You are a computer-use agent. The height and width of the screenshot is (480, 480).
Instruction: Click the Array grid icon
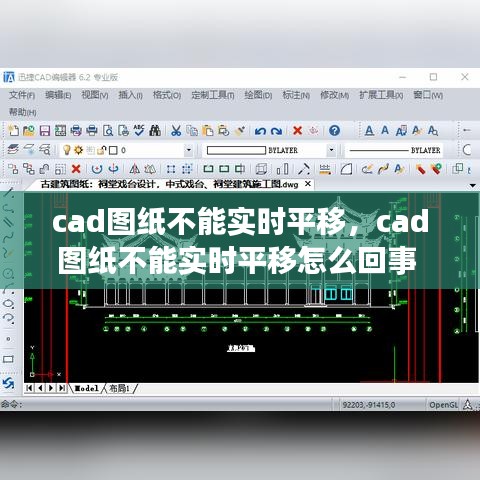pos(171,169)
